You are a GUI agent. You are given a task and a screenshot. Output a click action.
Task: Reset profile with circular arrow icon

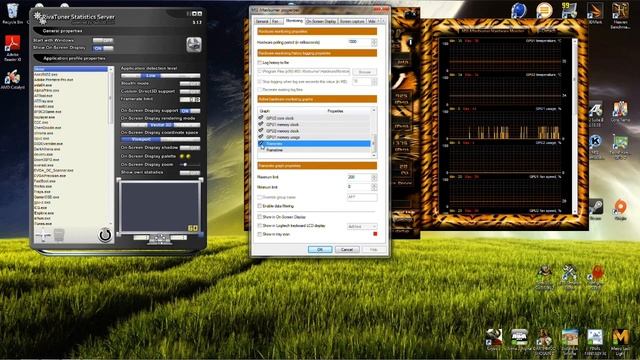(105, 235)
